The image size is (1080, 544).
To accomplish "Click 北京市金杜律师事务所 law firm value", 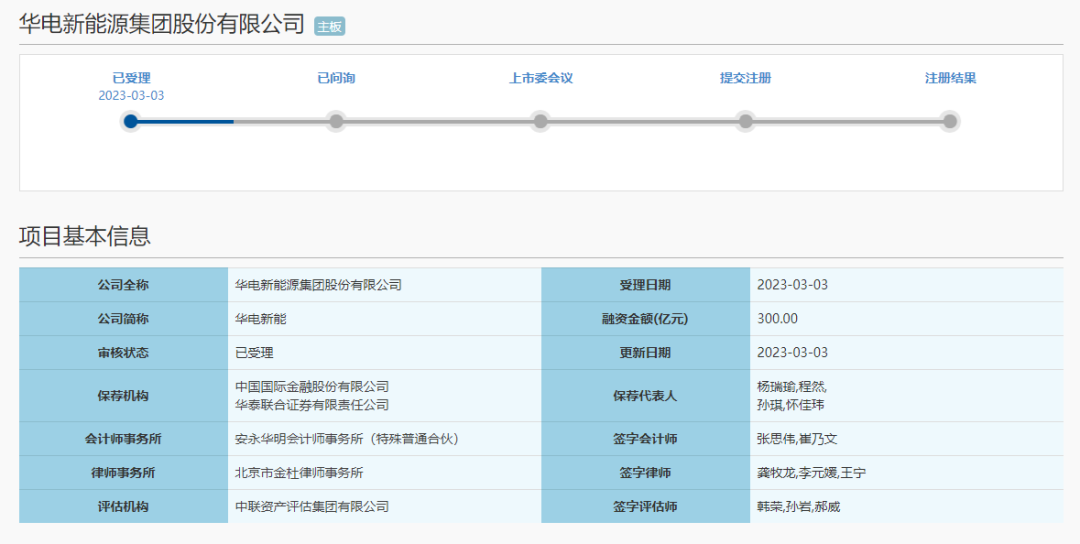I will (299, 473).
